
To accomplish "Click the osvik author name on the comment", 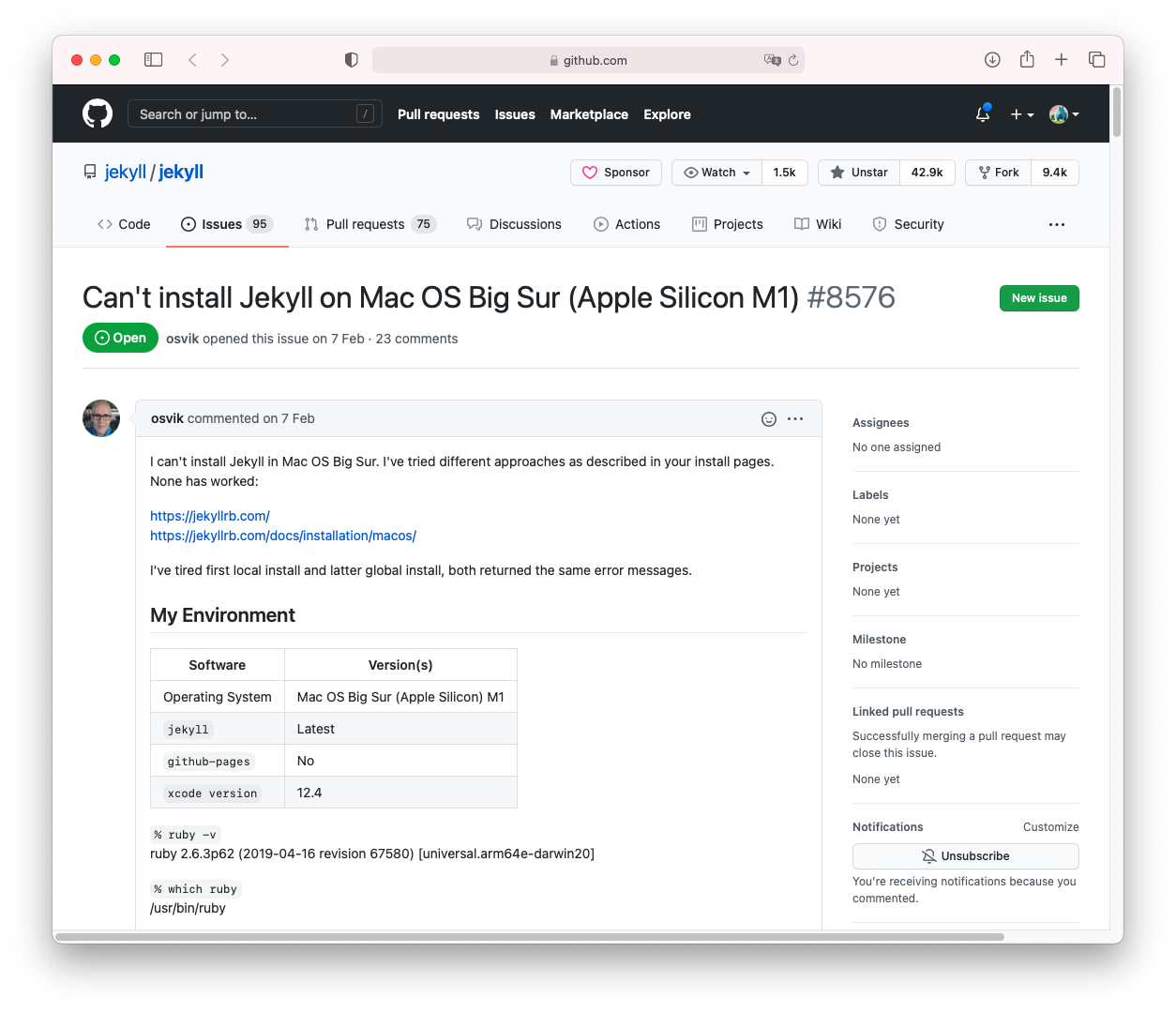I will tap(167, 418).
